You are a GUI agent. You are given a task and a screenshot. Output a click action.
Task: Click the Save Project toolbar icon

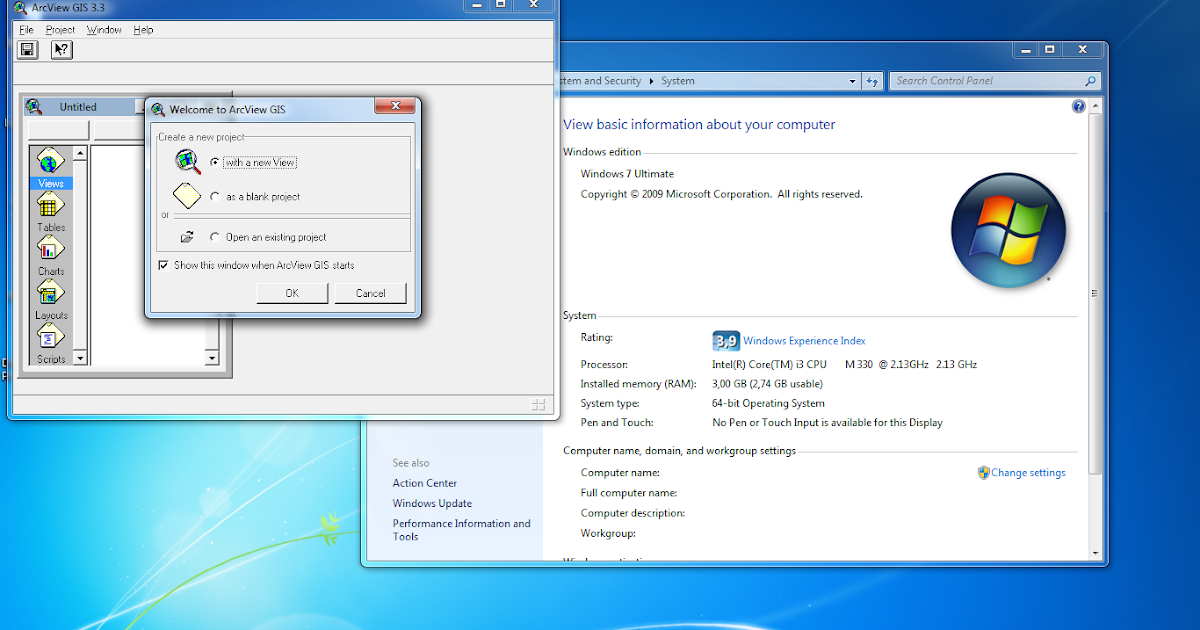click(28, 49)
